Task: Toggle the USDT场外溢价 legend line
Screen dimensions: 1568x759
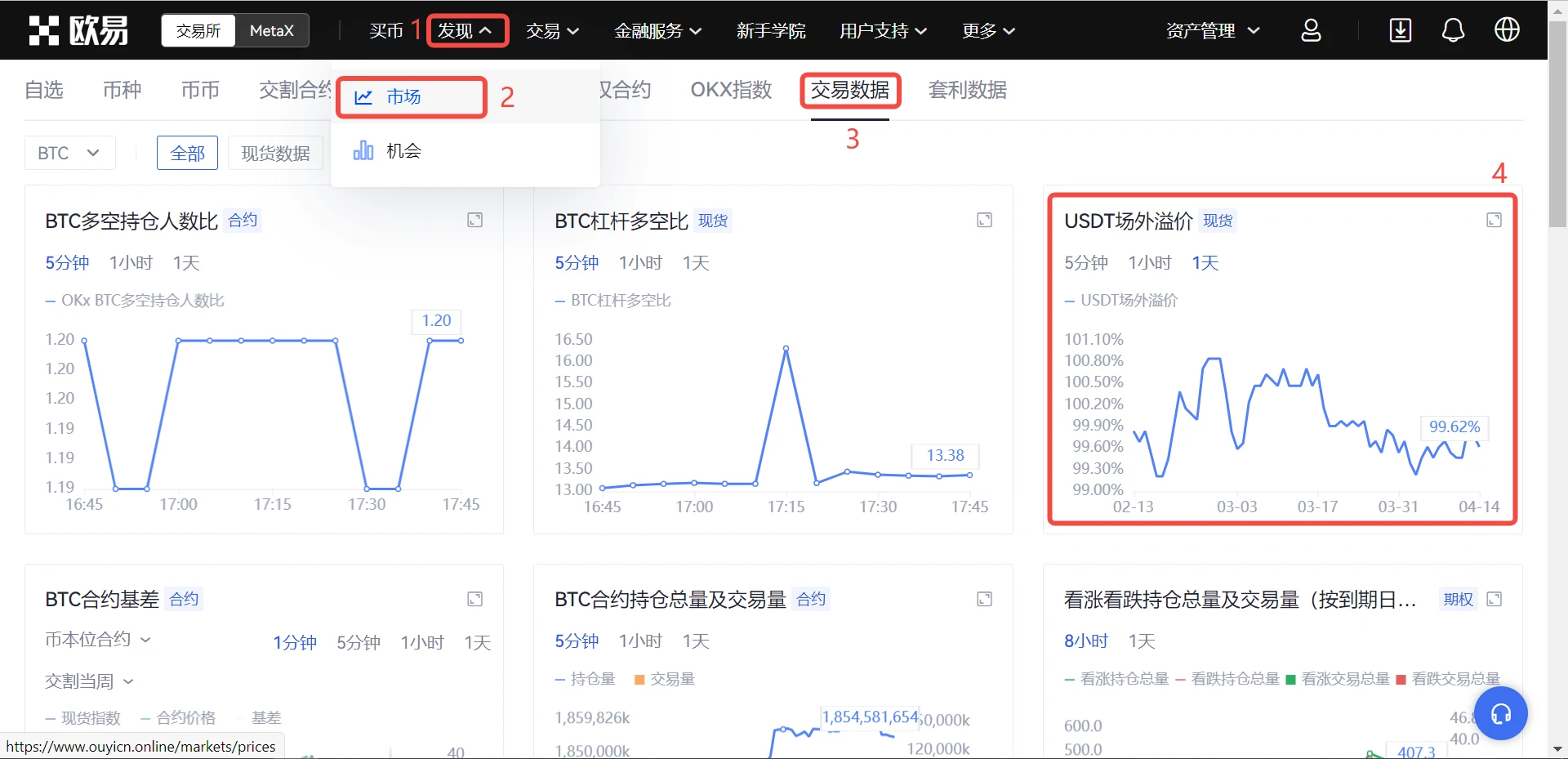Action: pyautogui.click(x=1121, y=301)
